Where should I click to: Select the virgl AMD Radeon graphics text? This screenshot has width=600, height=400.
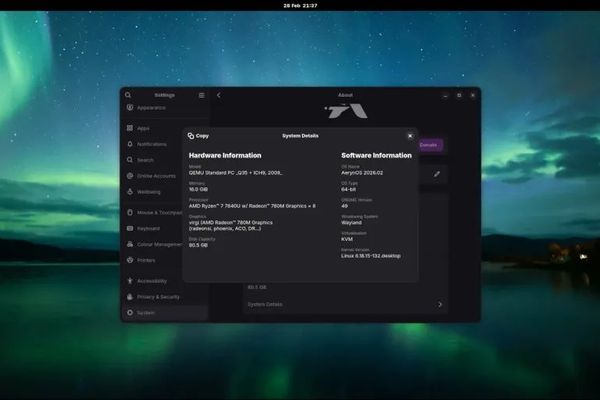231,225
